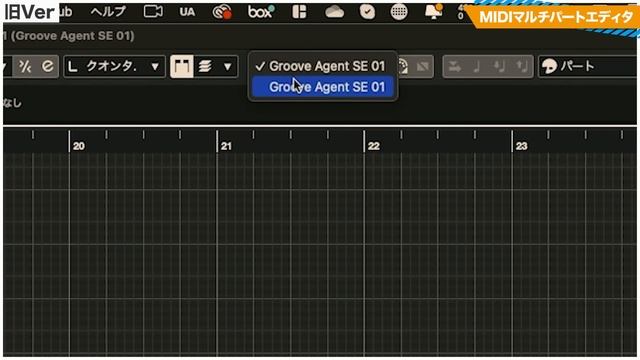Click the round grid globe menu bar icon
The height and width of the screenshot is (360, 640).
pyautogui.click(x=399, y=12)
